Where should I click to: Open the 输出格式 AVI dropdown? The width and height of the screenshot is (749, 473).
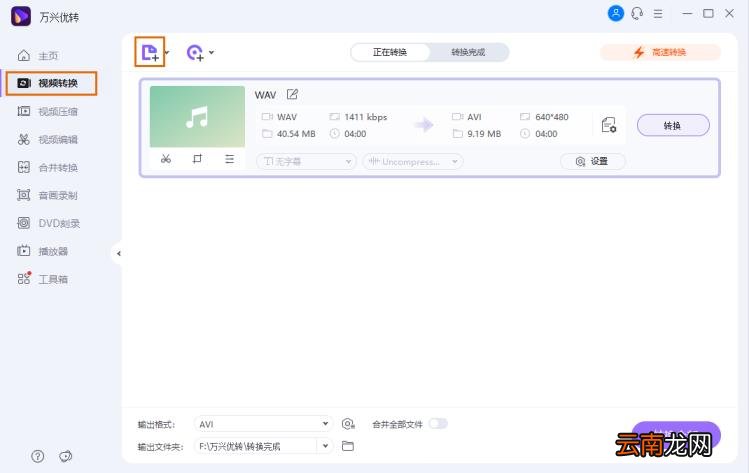click(263, 424)
